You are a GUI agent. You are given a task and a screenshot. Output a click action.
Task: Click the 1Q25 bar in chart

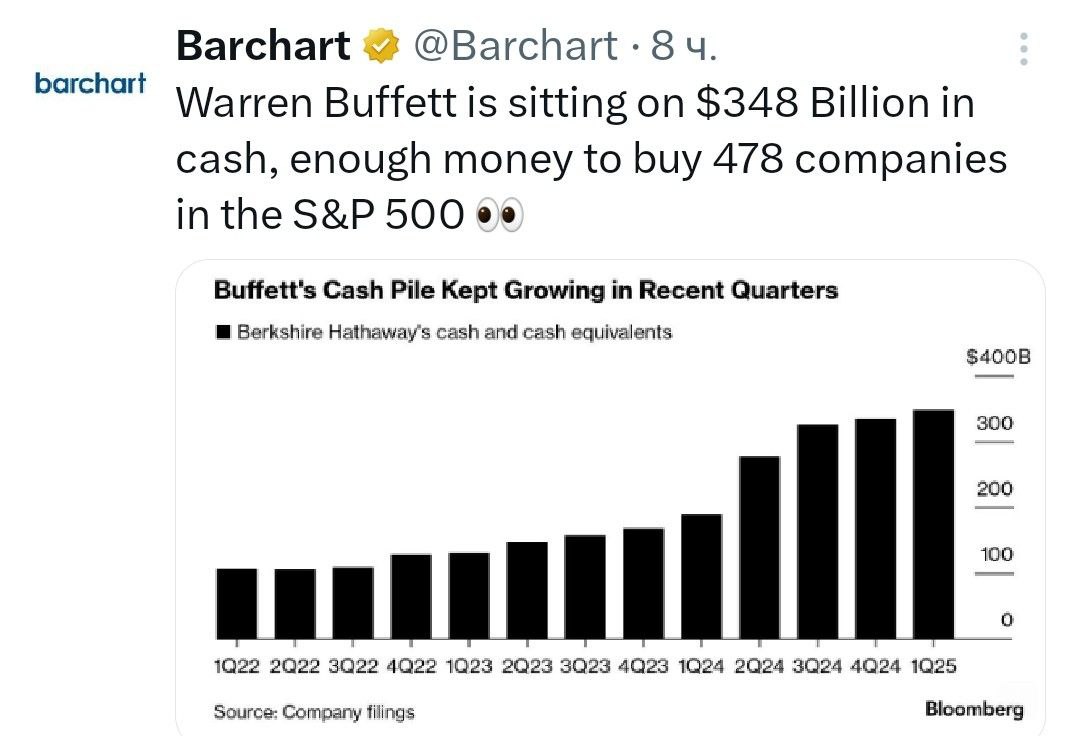pos(933,524)
